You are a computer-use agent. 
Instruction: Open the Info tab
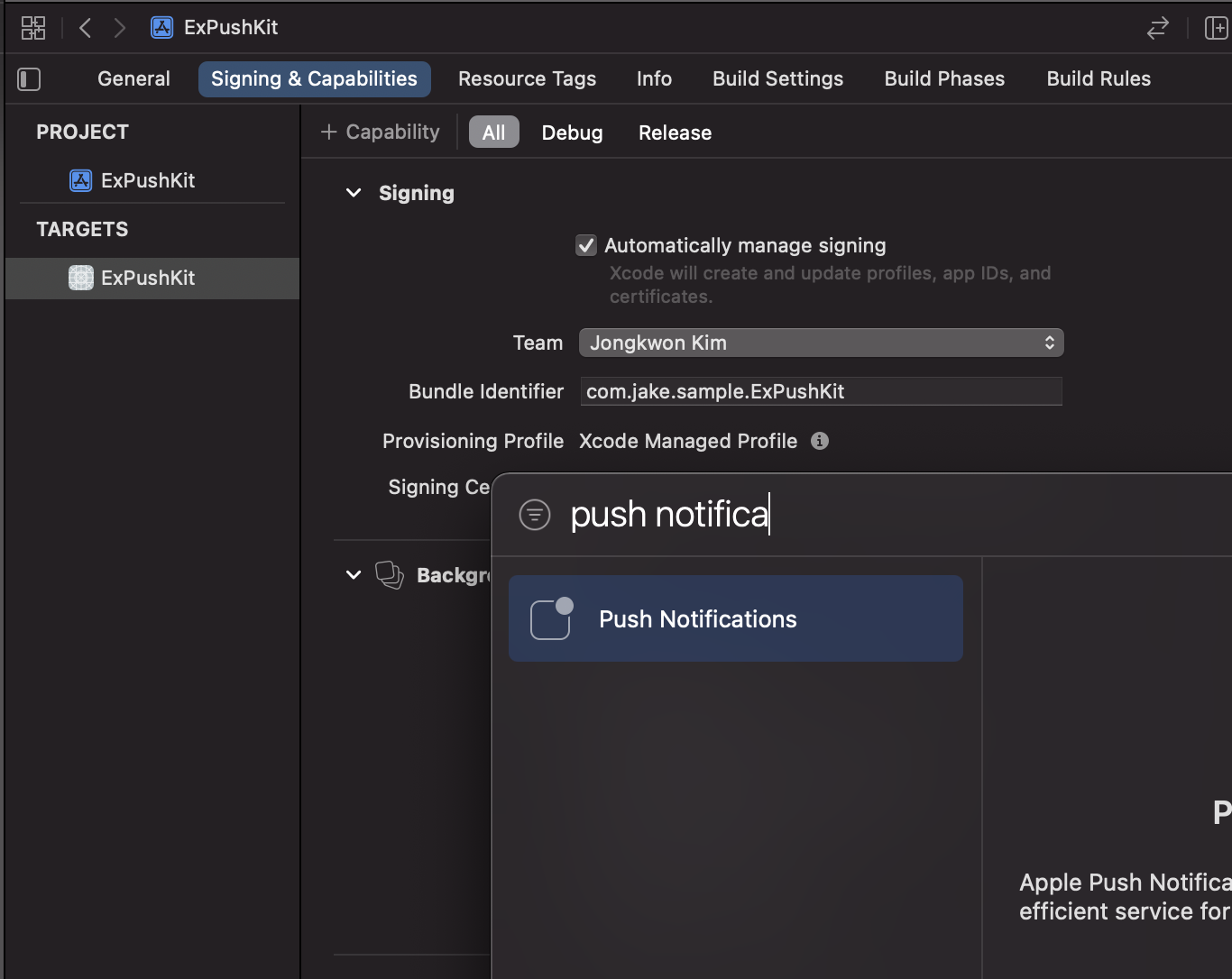click(x=654, y=78)
